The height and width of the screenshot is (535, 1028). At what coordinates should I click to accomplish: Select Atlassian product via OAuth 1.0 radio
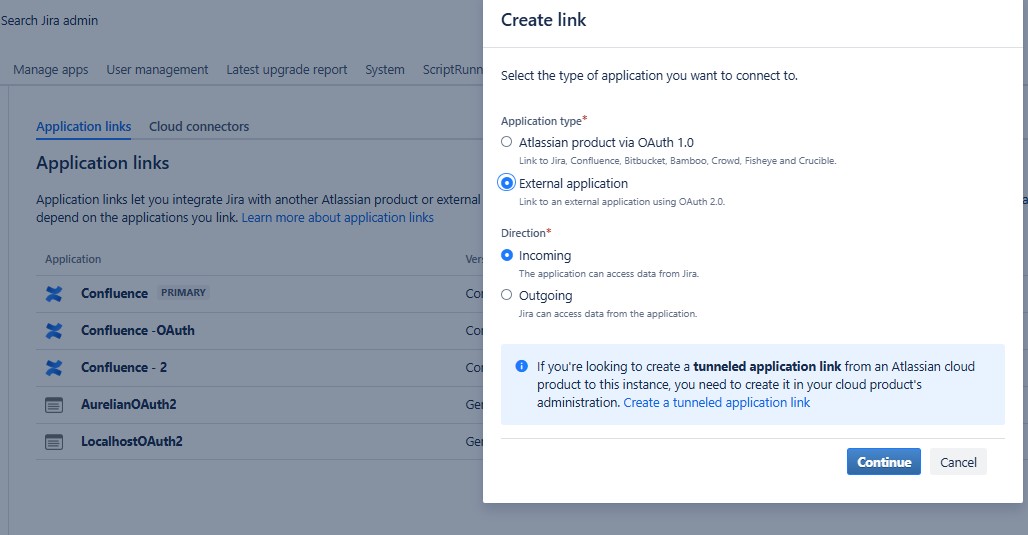[x=506, y=142]
